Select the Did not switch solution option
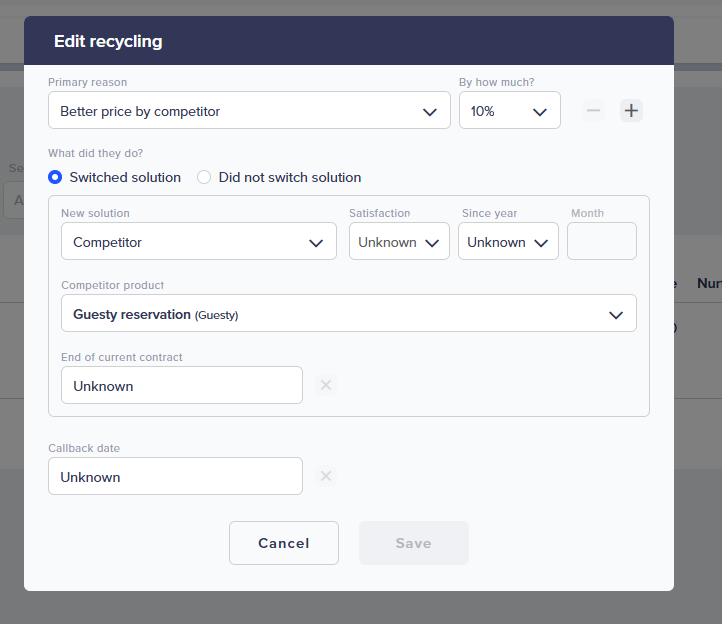 click(204, 177)
